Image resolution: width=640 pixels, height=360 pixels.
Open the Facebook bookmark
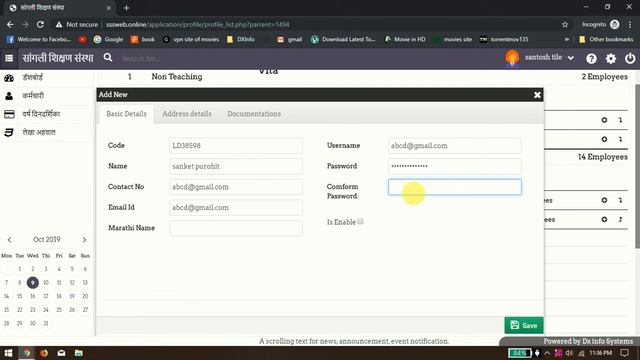coord(39,39)
